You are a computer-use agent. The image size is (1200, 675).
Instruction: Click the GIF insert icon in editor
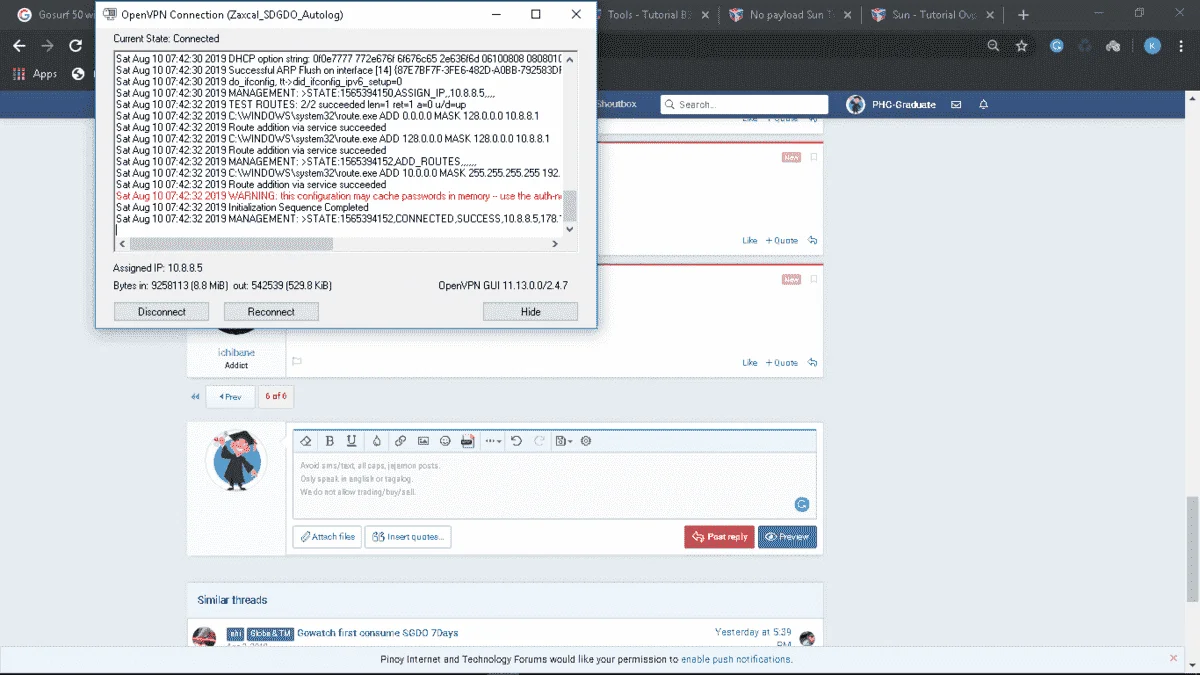point(467,441)
